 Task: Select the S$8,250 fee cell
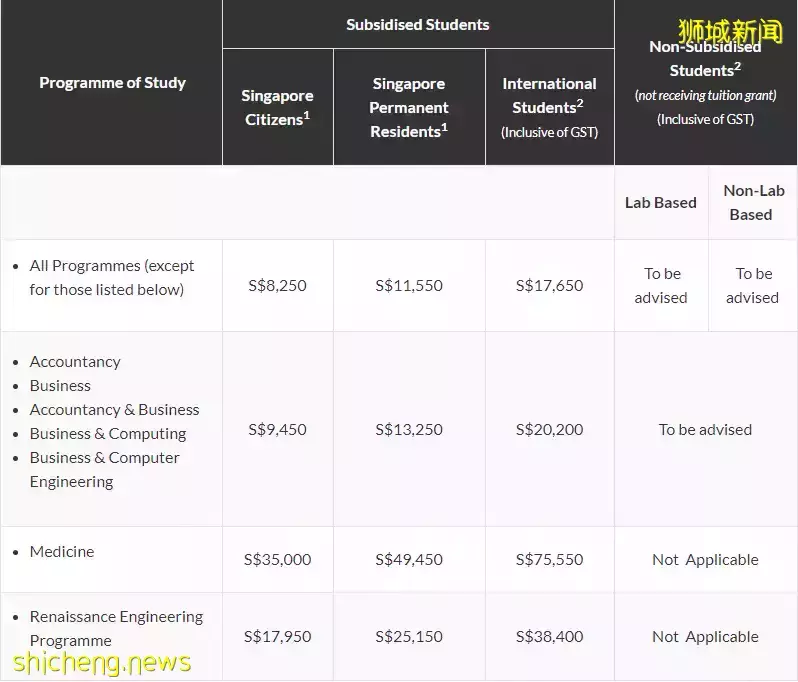(x=277, y=286)
